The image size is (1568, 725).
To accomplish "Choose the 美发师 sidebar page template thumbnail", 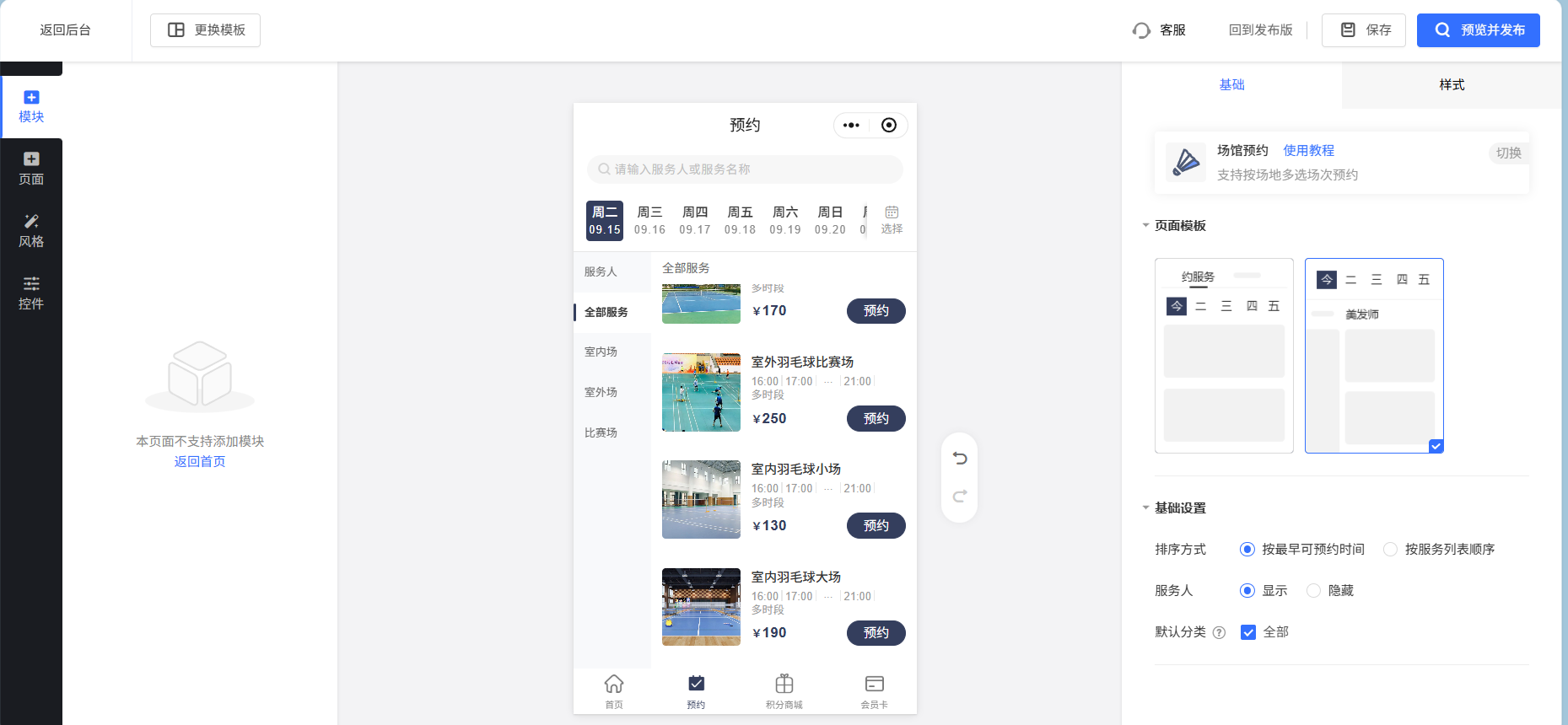I will click(1374, 356).
